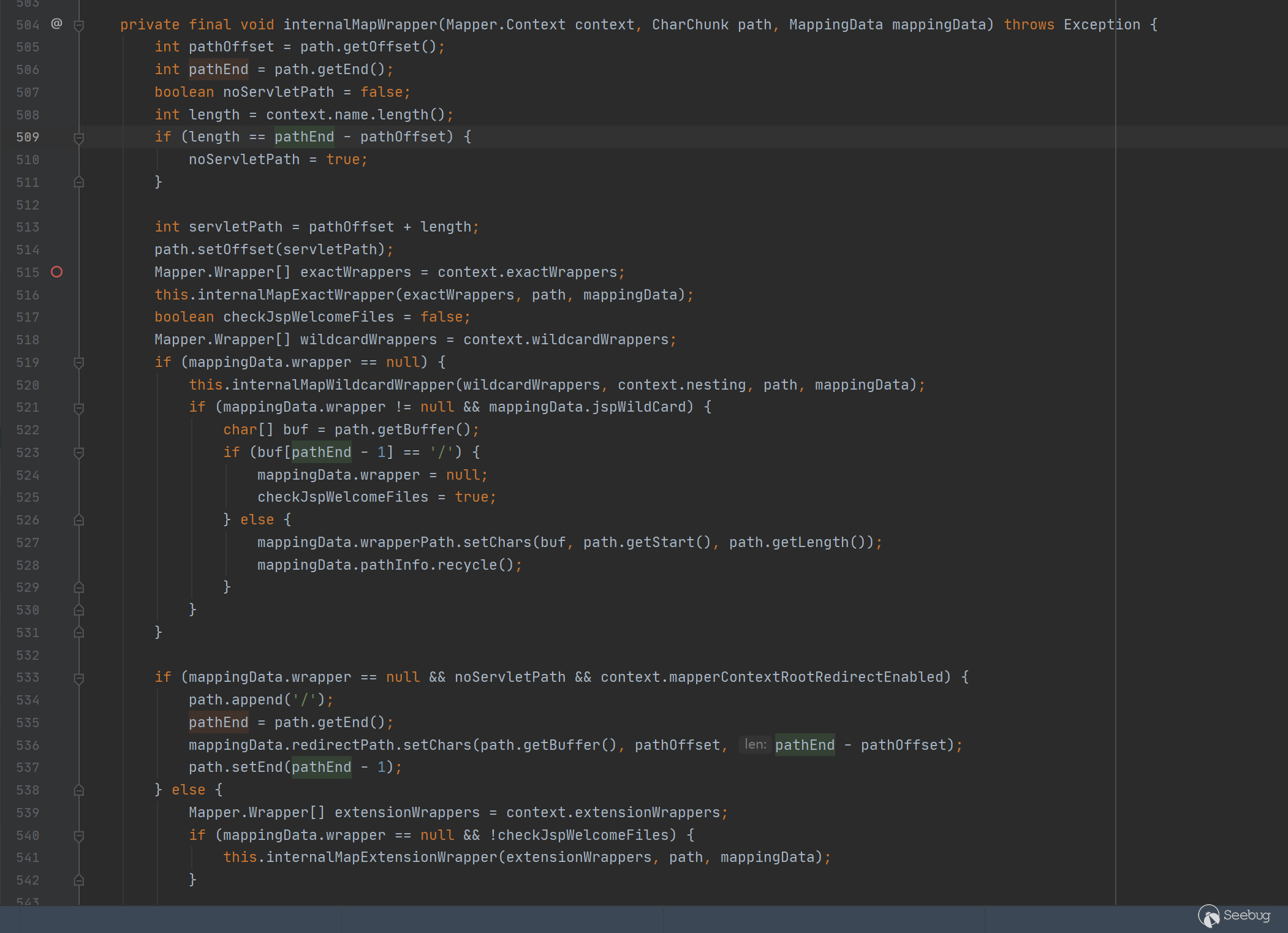Click fold marker at line 540
Image resolution: width=1288 pixels, height=933 pixels.
click(78, 836)
